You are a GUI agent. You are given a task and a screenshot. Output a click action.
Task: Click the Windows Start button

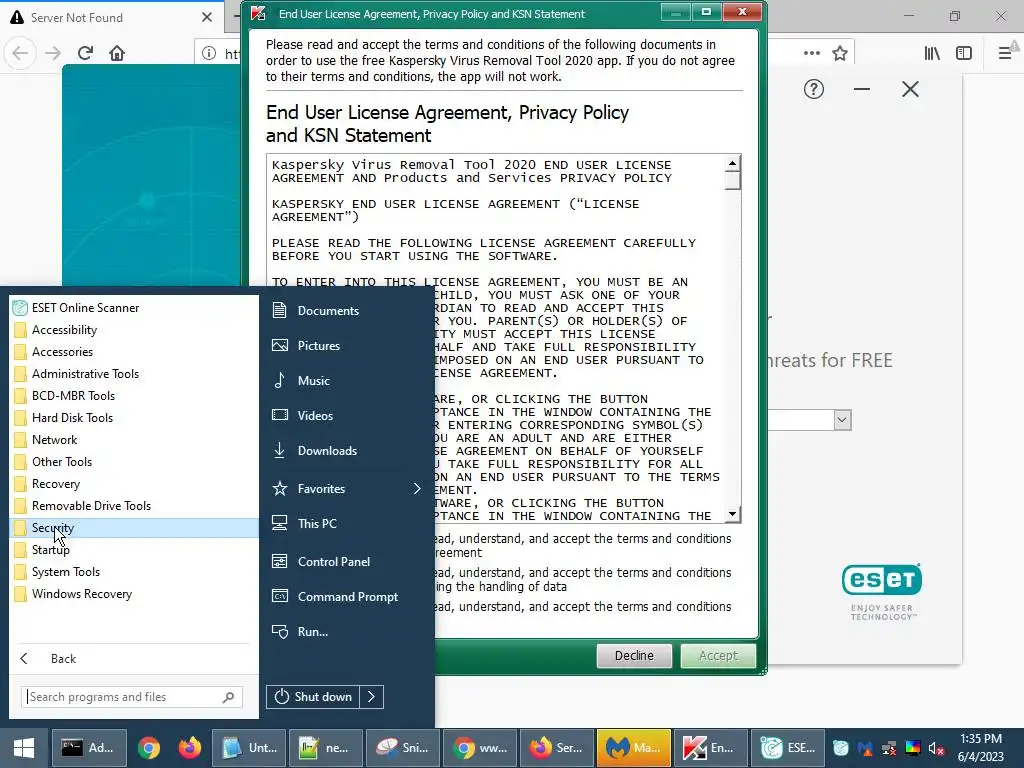[24, 748]
